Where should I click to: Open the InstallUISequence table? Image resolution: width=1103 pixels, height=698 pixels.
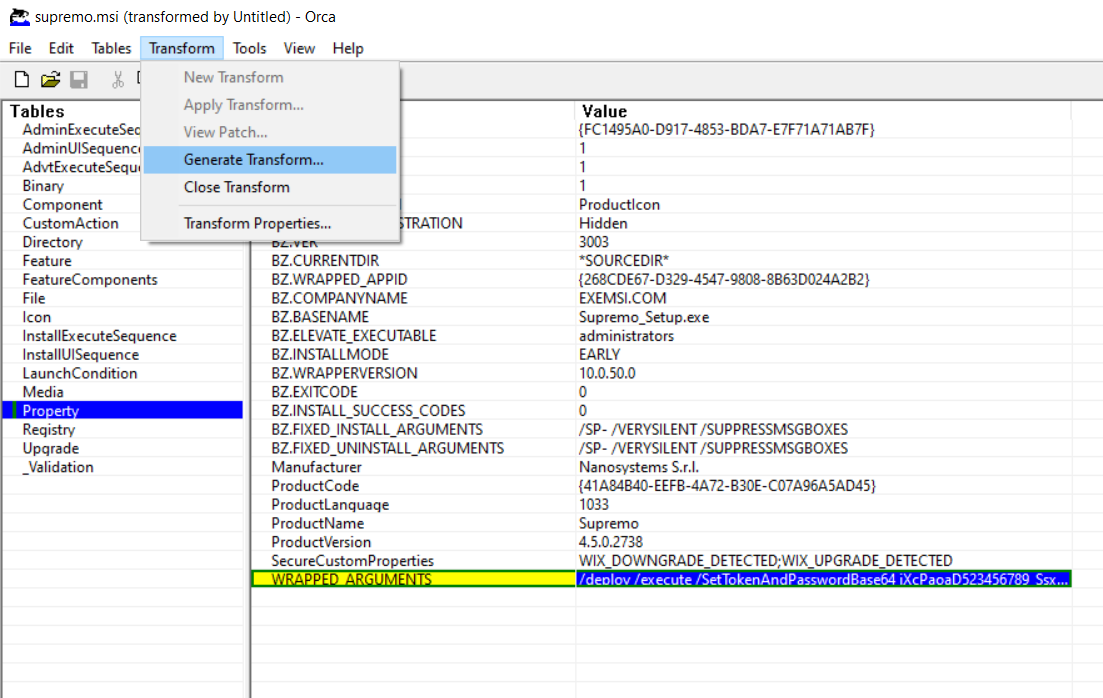click(x=81, y=355)
